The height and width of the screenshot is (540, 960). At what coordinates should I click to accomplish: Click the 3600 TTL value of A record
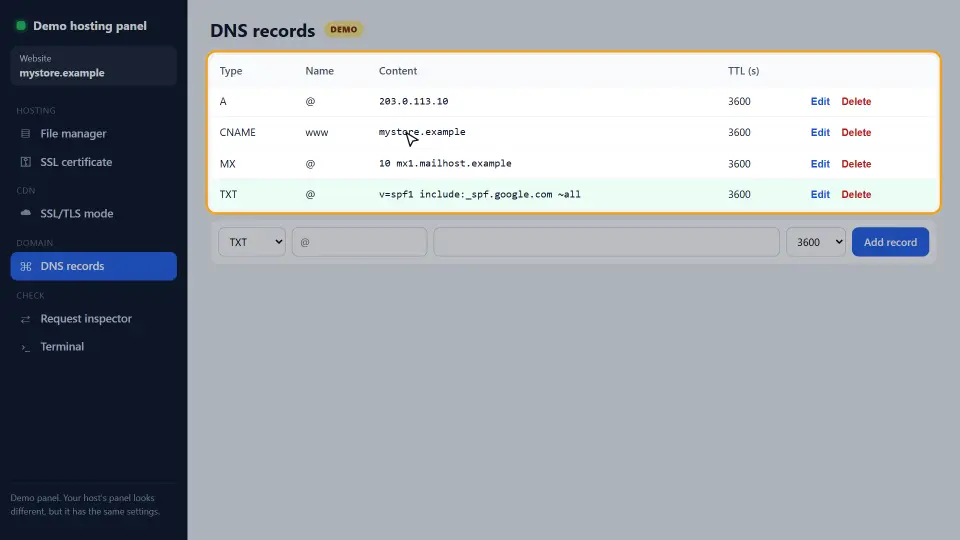(739, 101)
